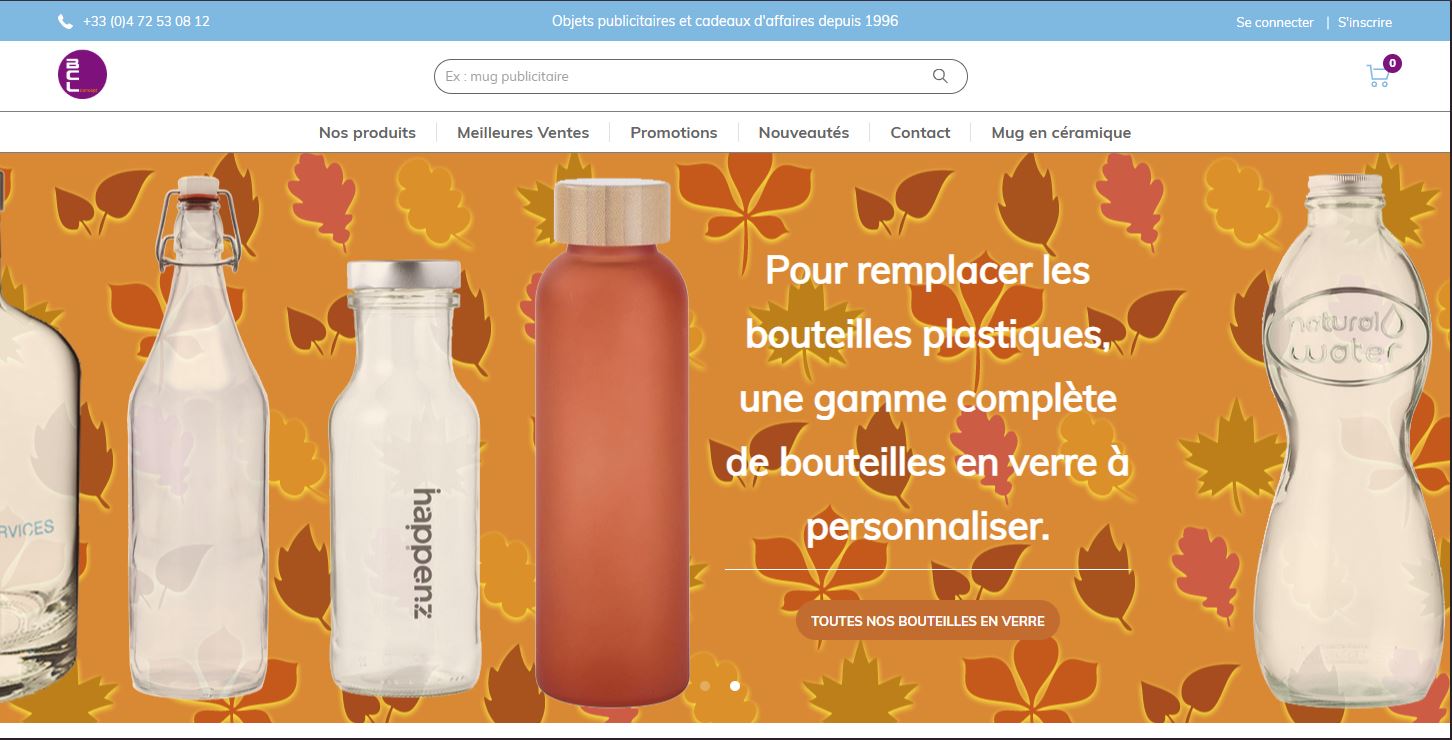Viewport: 1452px width, 740px height.
Task: Click the purple BCL logo
Action: click(82, 75)
